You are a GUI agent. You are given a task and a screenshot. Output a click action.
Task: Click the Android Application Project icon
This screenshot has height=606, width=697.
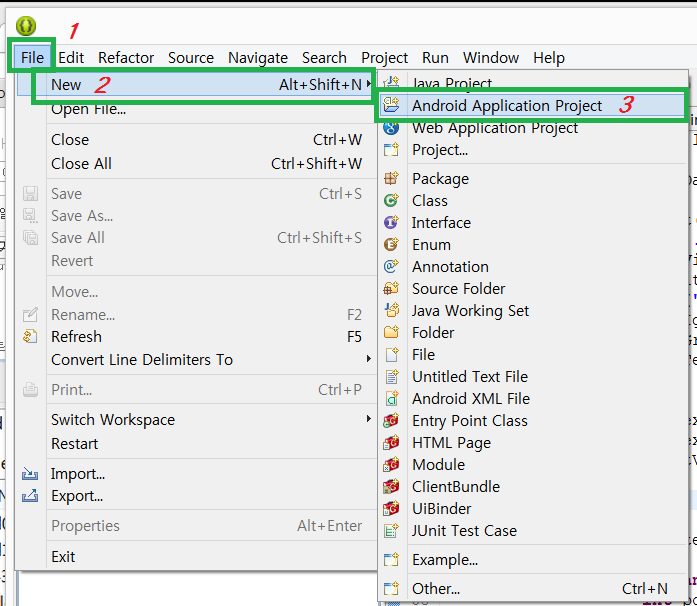tap(391, 105)
